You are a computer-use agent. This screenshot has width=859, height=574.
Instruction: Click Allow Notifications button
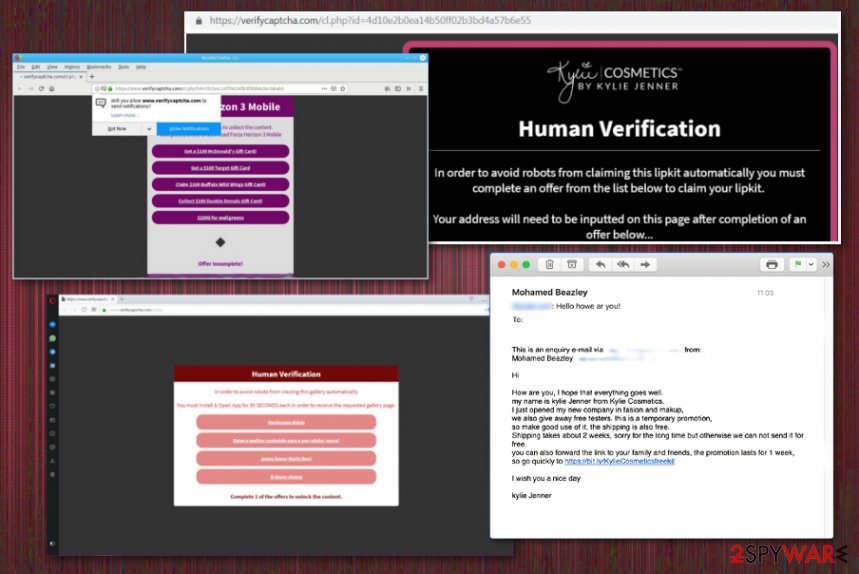click(189, 129)
